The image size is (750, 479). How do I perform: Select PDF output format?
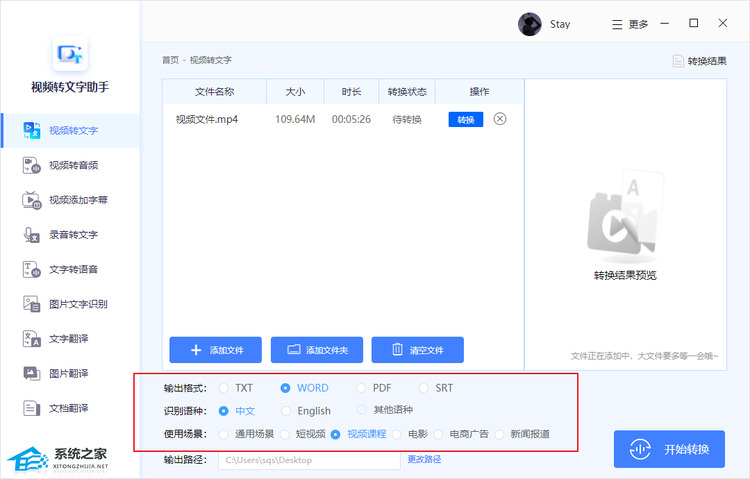[x=361, y=388]
